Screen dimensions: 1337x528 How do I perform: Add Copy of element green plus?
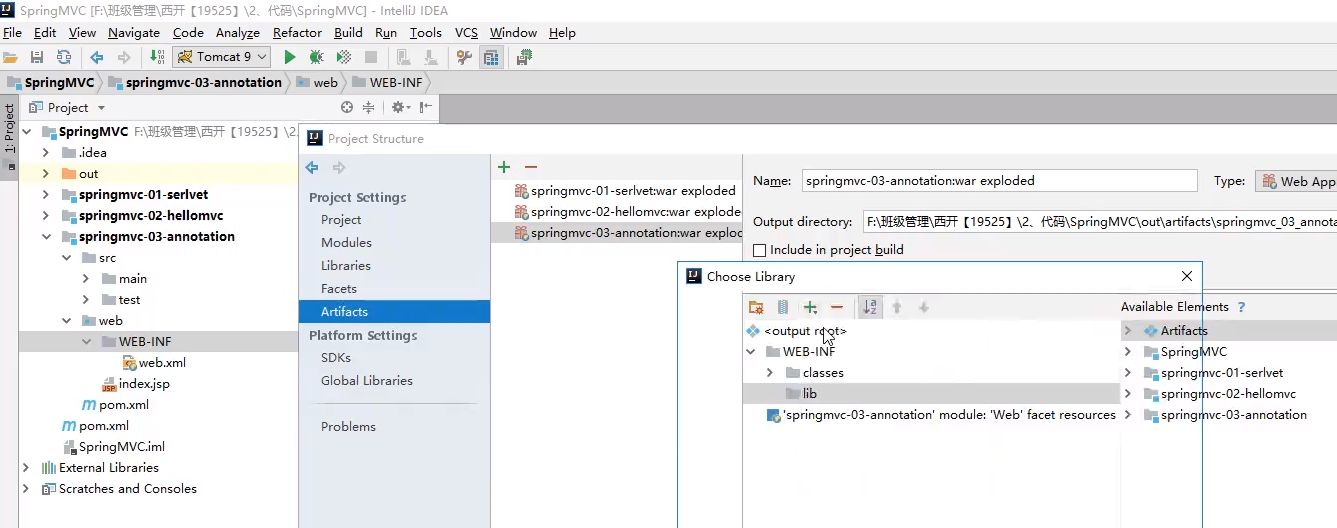tap(811, 307)
